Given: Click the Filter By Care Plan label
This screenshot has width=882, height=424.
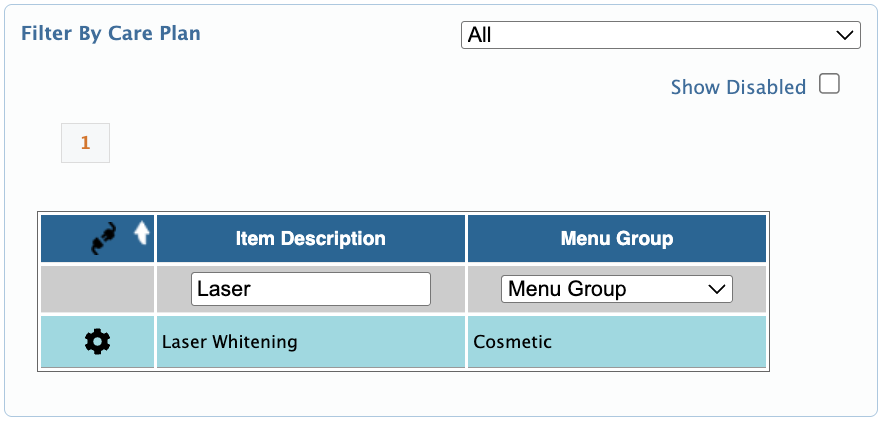Looking at the screenshot, I should [x=111, y=33].
